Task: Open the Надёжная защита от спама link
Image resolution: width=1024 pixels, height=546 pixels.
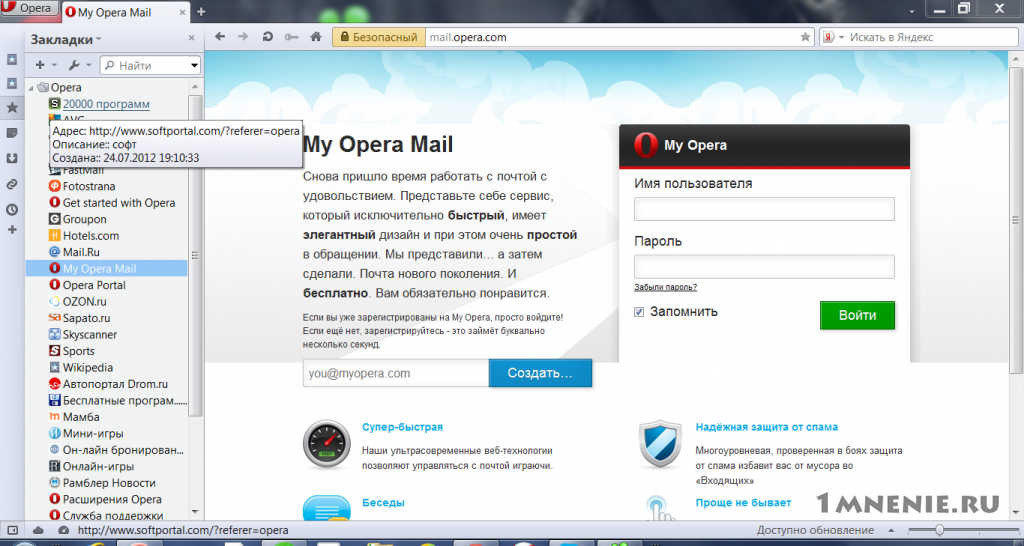Action: (x=767, y=427)
